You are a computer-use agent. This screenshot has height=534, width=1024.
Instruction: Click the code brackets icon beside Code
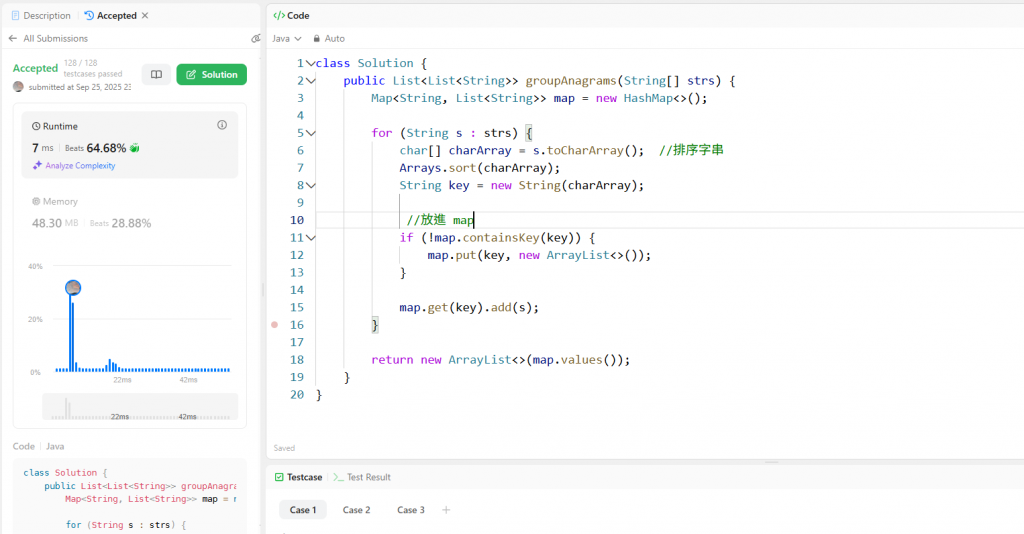click(x=279, y=16)
